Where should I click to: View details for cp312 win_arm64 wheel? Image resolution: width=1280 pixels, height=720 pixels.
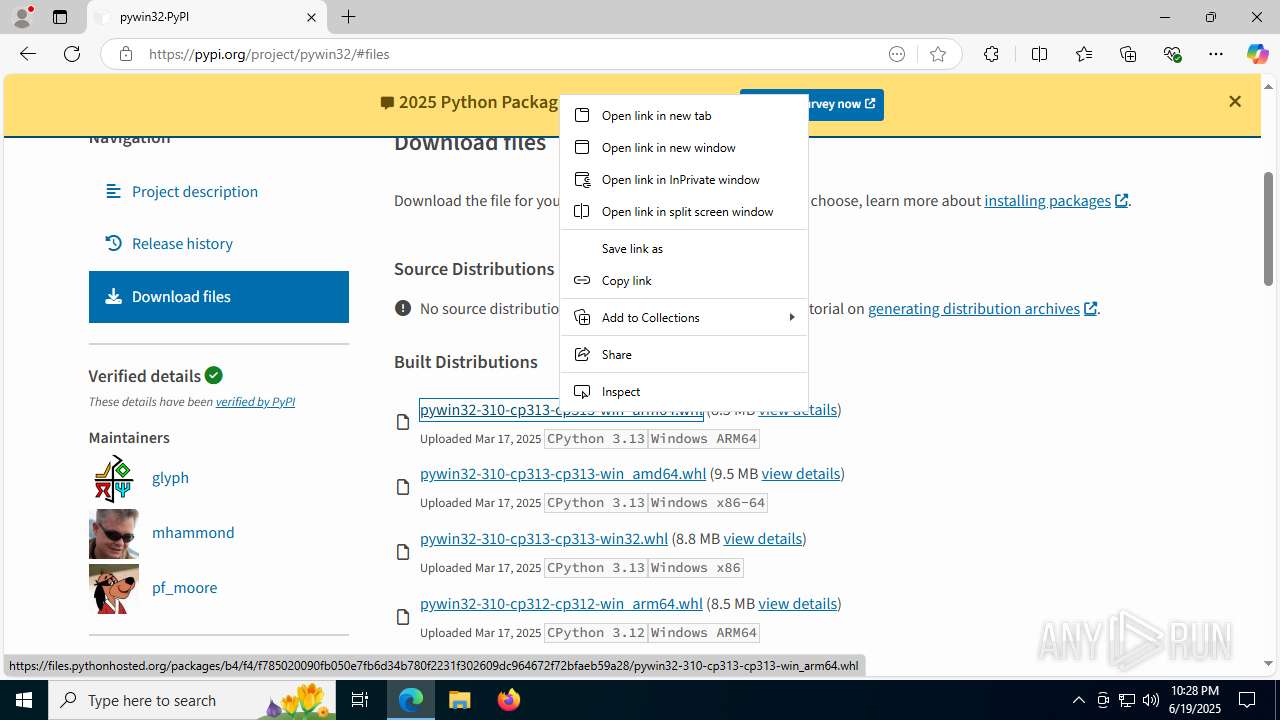798,603
